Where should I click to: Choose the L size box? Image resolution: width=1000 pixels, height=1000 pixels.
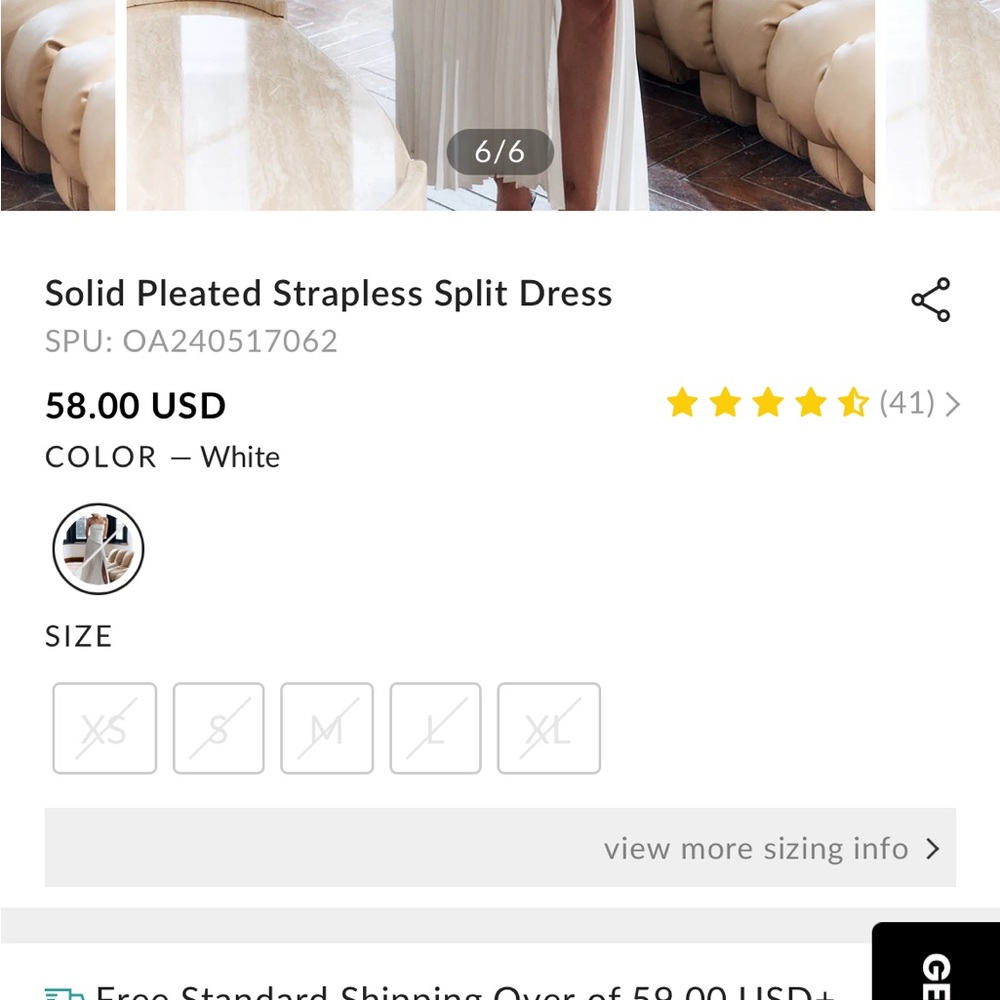(x=435, y=729)
